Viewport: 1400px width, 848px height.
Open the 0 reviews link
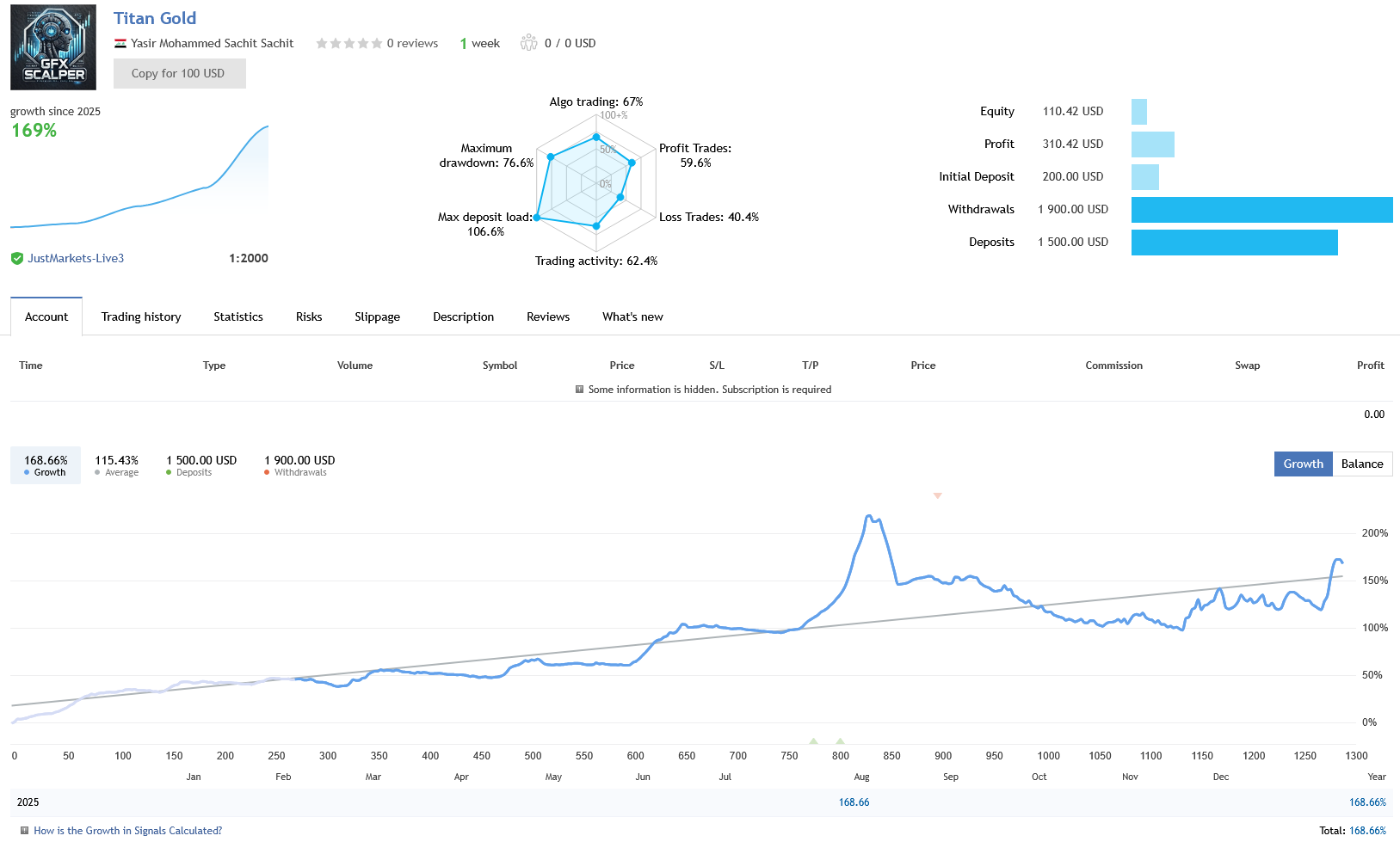pyautogui.click(x=412, y=43)
